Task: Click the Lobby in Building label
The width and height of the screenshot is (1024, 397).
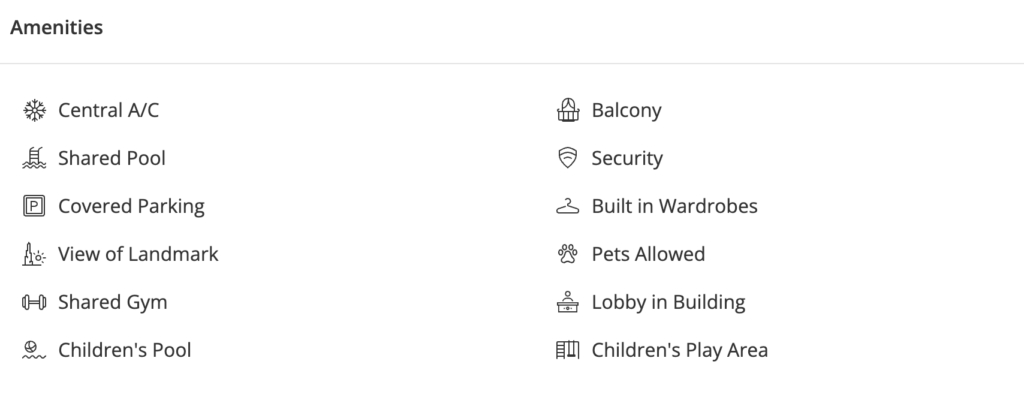Action: click(668, 302)
